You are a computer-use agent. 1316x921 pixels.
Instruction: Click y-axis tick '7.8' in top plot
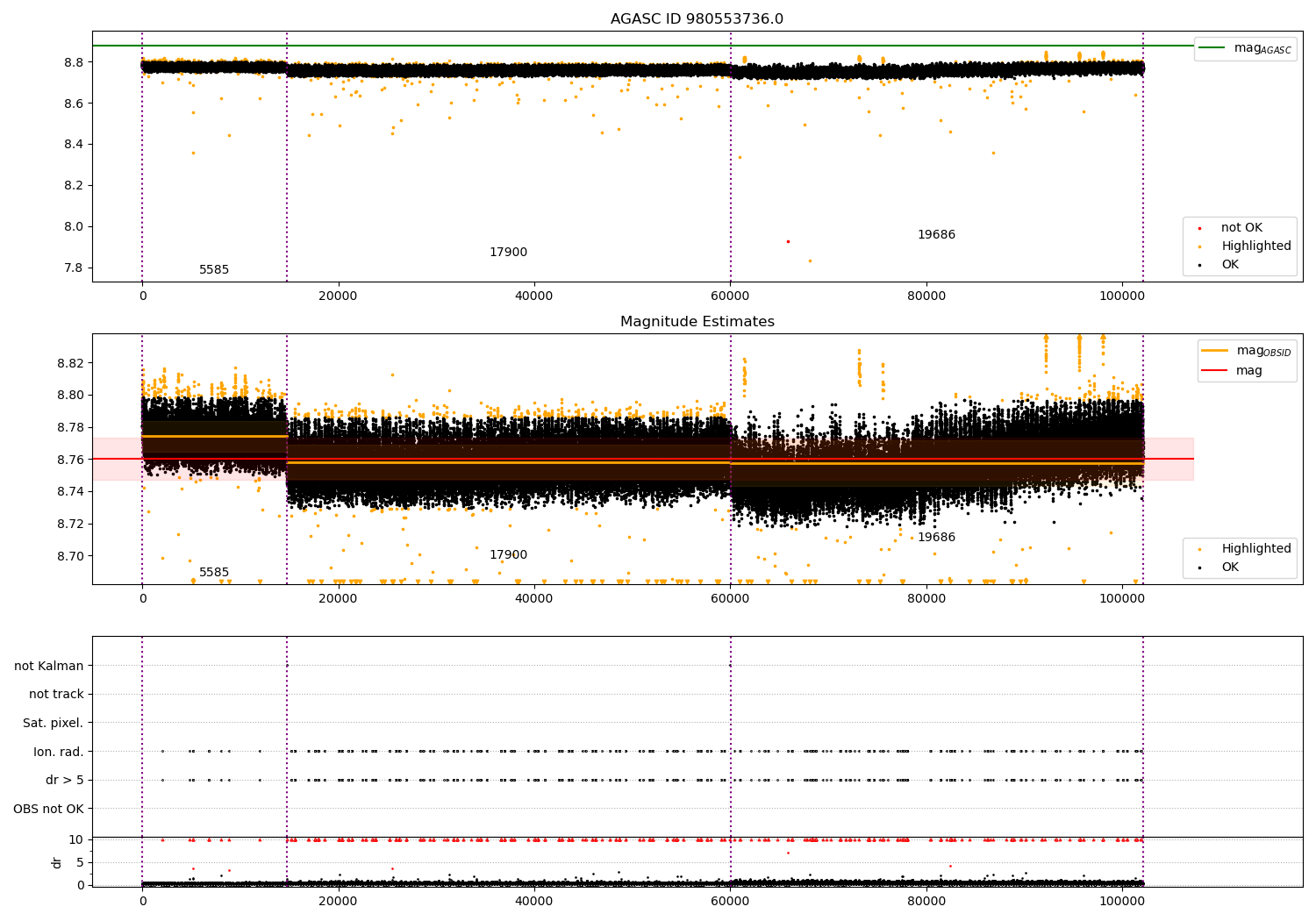coord(73,268)
